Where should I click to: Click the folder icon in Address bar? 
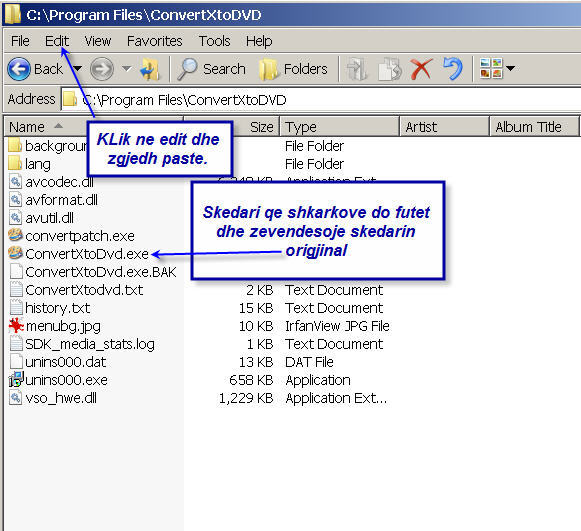pyautogui.click(x=70, y=99)
